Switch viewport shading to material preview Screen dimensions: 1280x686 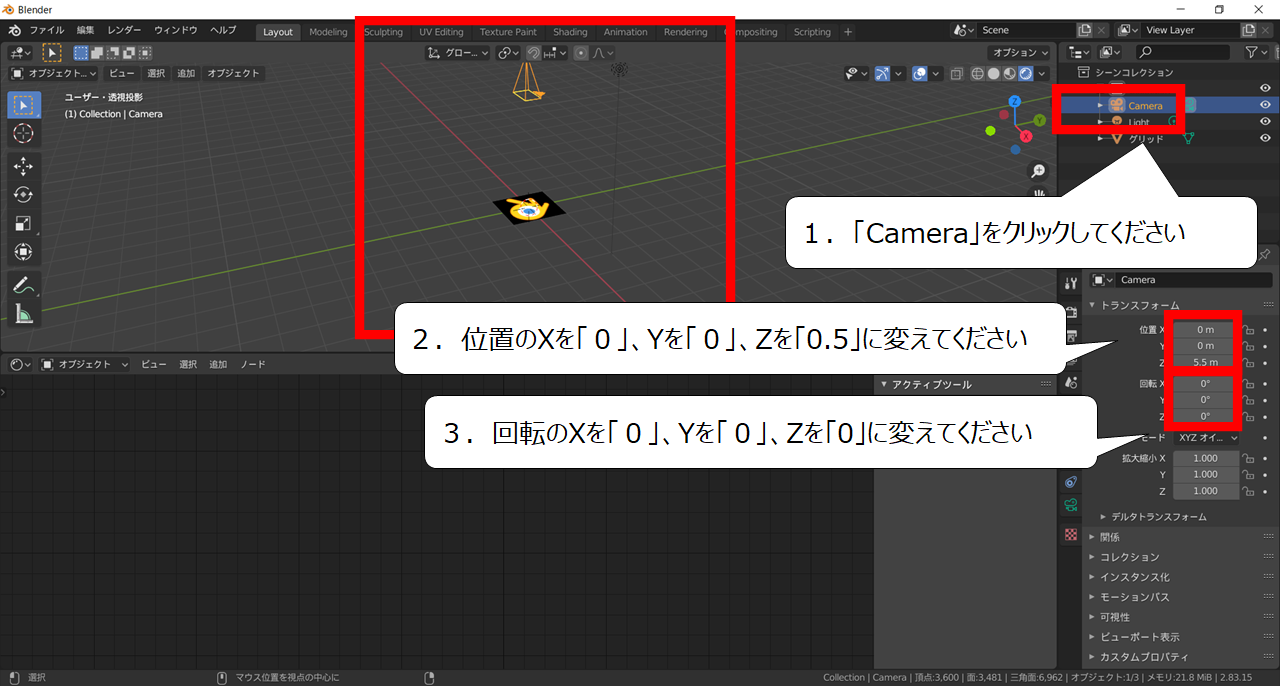click(x=1009, y=73)
